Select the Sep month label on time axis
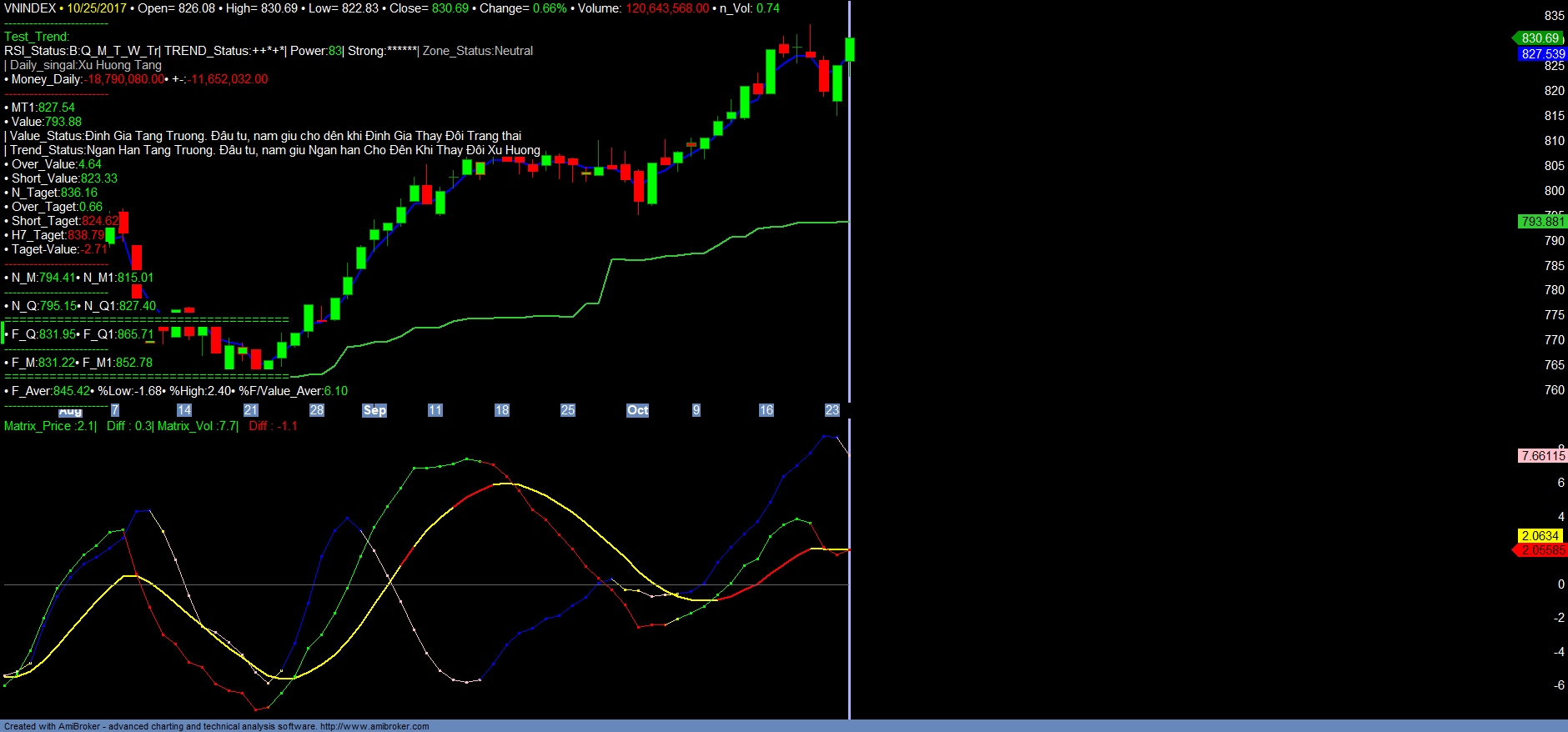The height and width of the screenshot is (732, 1568). (x=374, y=410)
